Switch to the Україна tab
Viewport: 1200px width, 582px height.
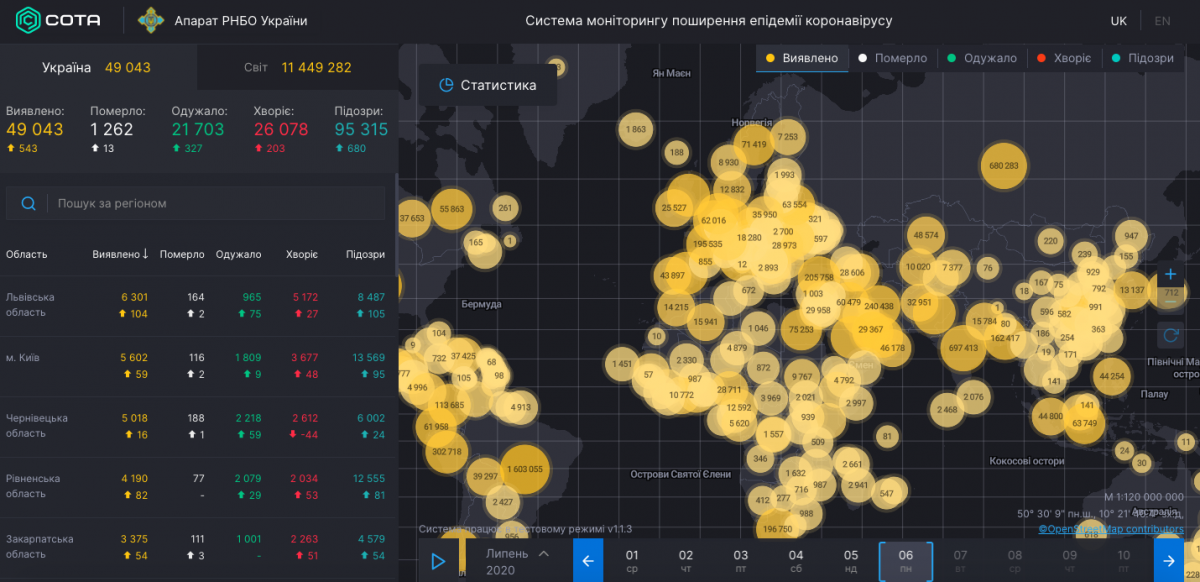pyautogui.click(x=96, y=68)
